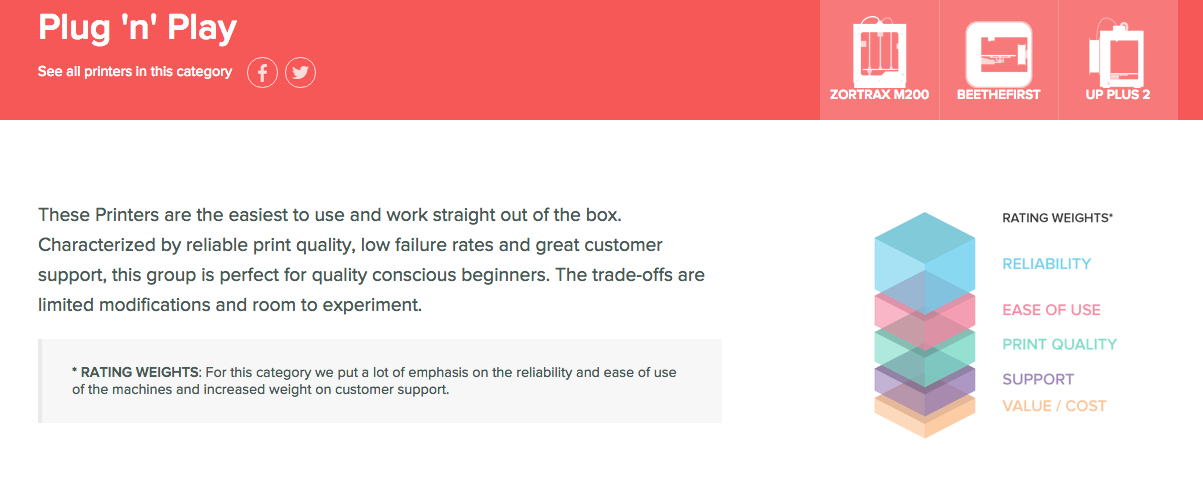Click the VALUE / COST rating label
This screenshot has height=480, width=1203.
pyautogui.click(x=1054, y=406)
